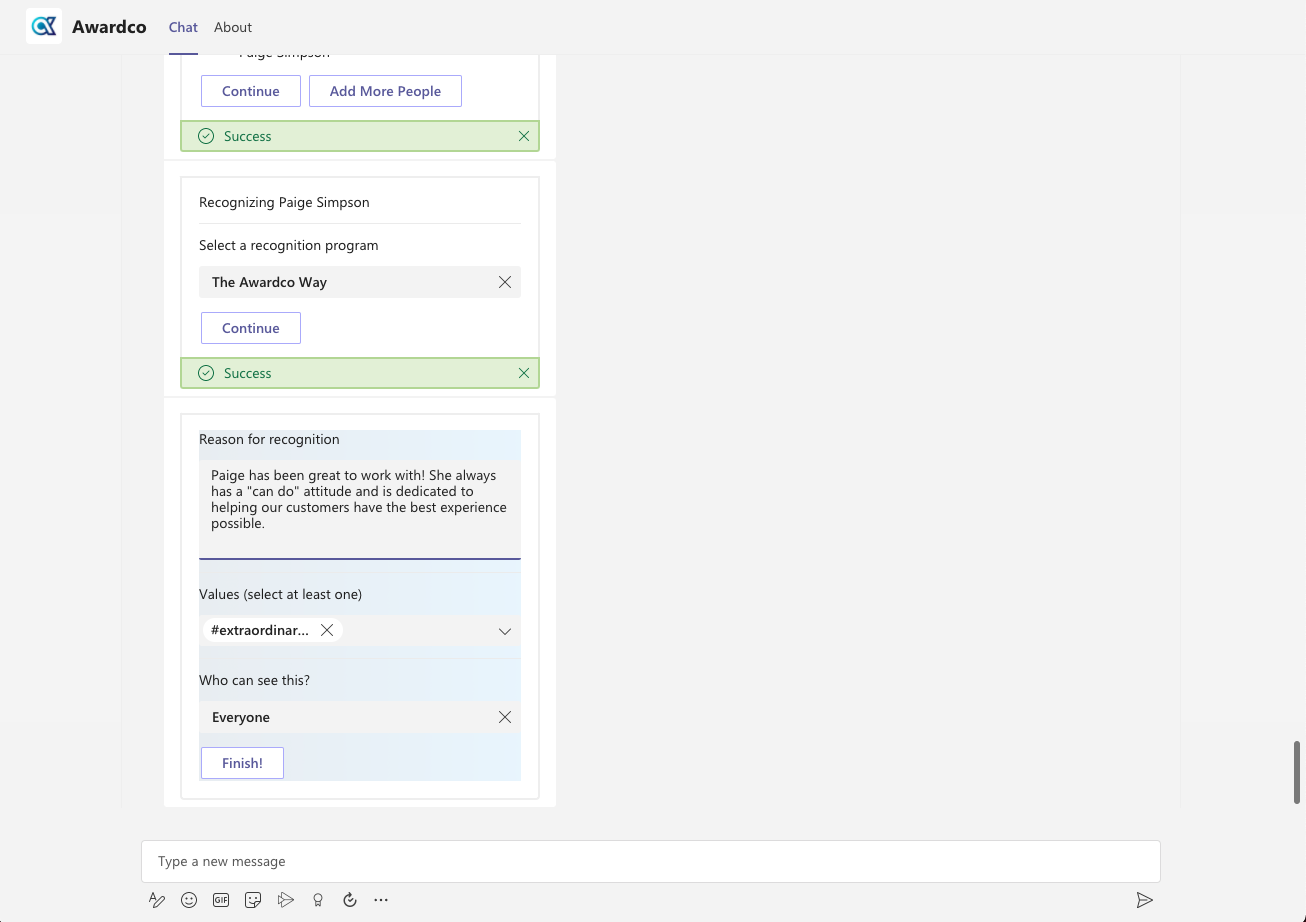
Task: Clear The Awardco Way program selection
Action: [505, 282]
